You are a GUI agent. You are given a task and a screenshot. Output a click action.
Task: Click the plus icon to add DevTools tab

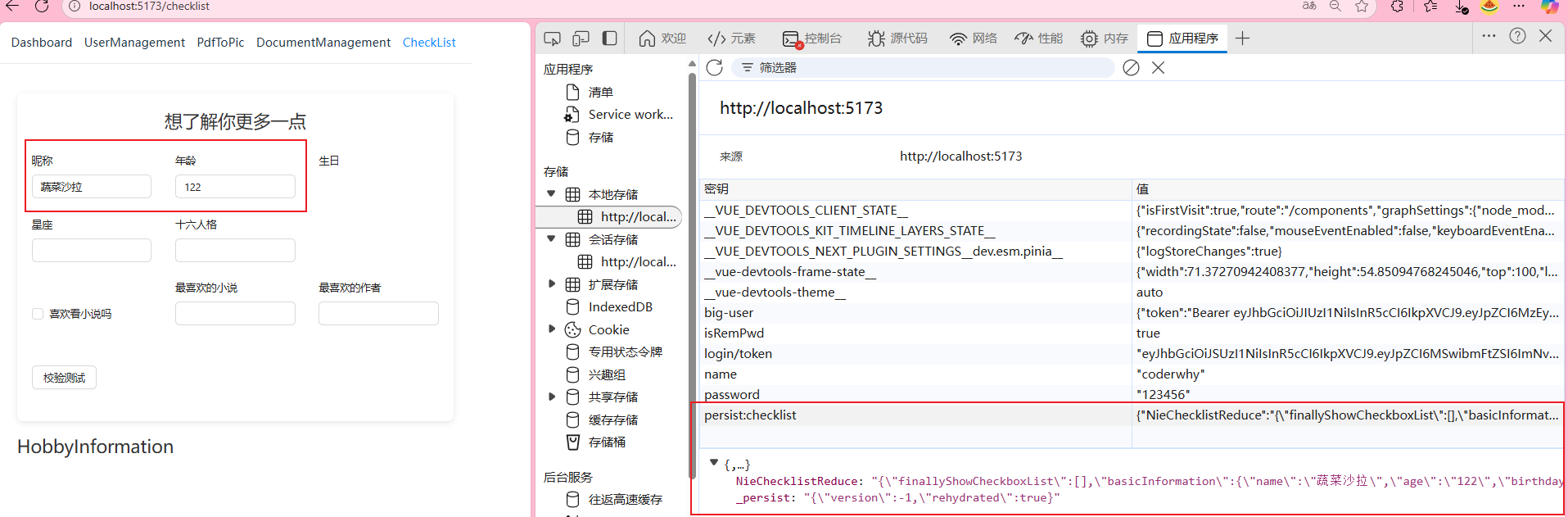coord(1242,39)
